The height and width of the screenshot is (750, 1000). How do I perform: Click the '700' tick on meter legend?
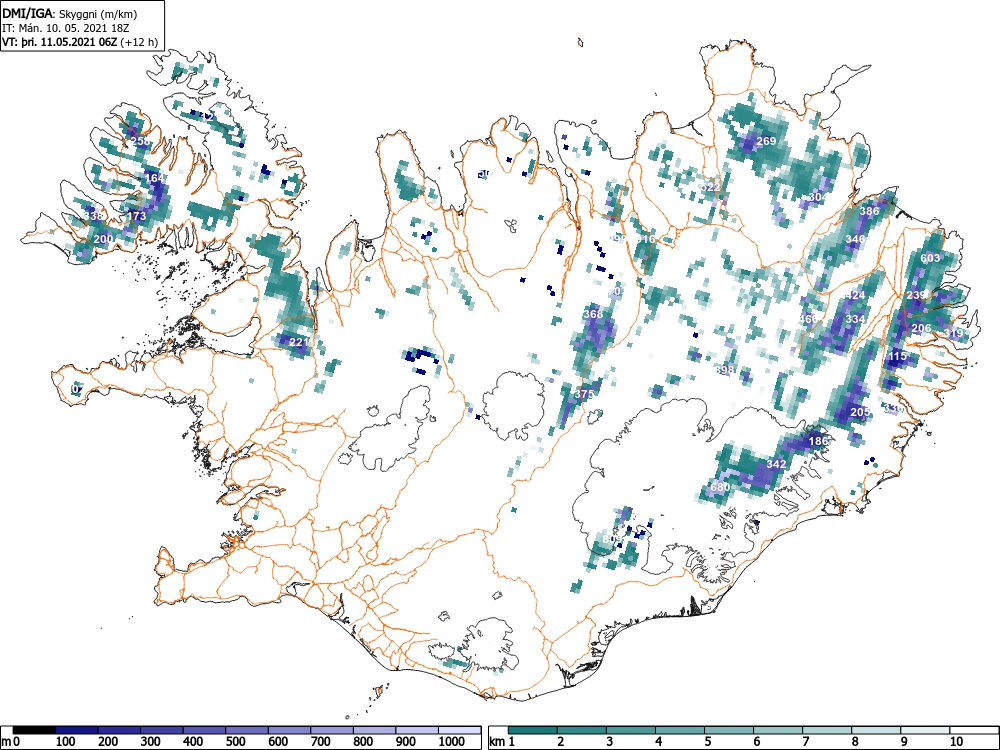(320, 742)
